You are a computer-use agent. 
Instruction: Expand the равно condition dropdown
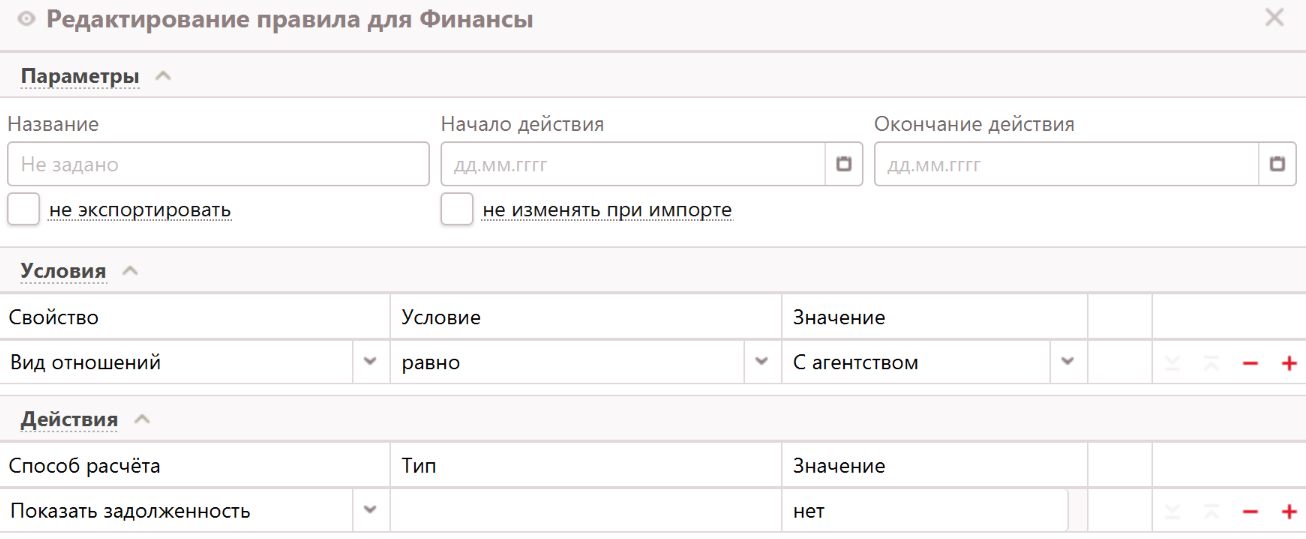(x=762, y=362)
